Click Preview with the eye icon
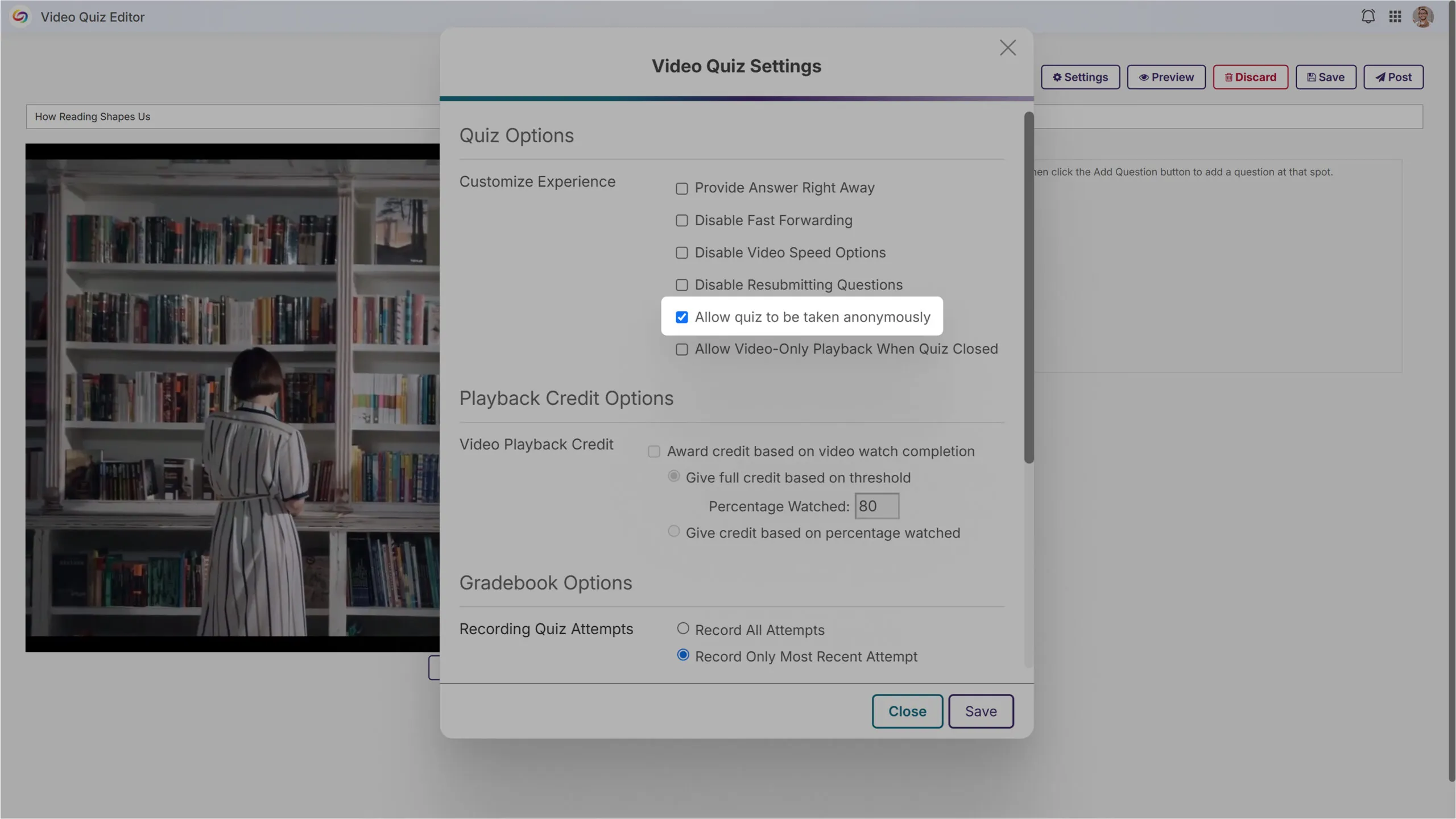This screenshot has width=1456, height=819. coord(1165,77)
